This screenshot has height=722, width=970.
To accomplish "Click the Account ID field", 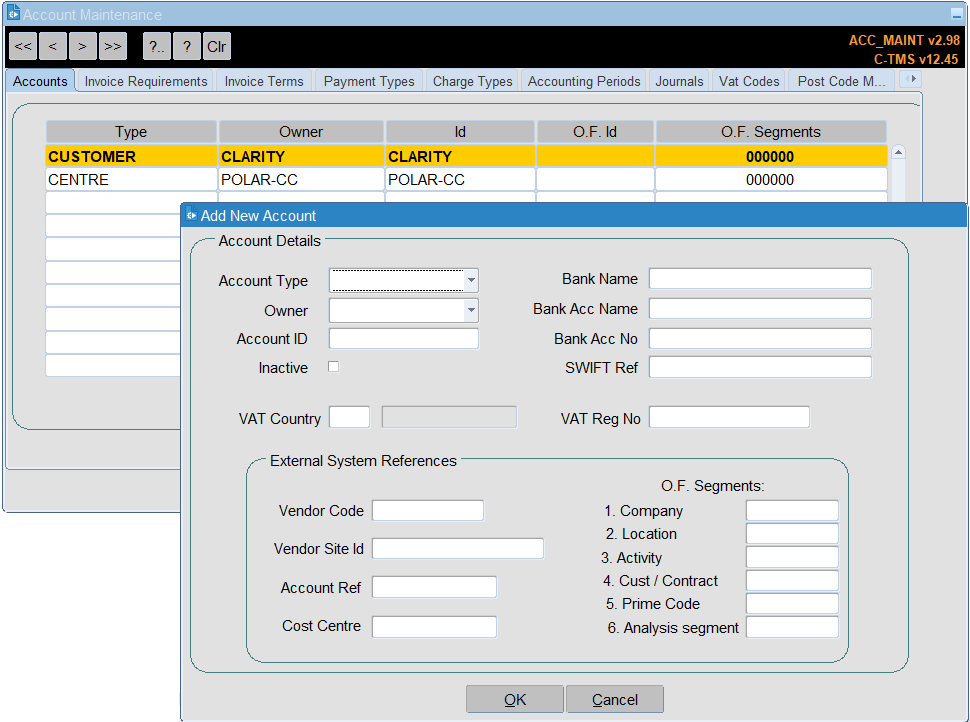I will pyautogui.click(x=404, y=338).
